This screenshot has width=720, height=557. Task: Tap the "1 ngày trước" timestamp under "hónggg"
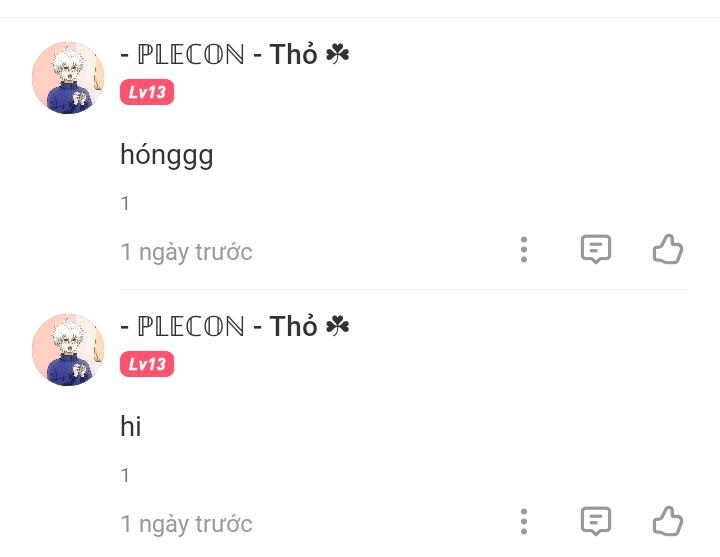pyautogui.click(x=186, y=252)
